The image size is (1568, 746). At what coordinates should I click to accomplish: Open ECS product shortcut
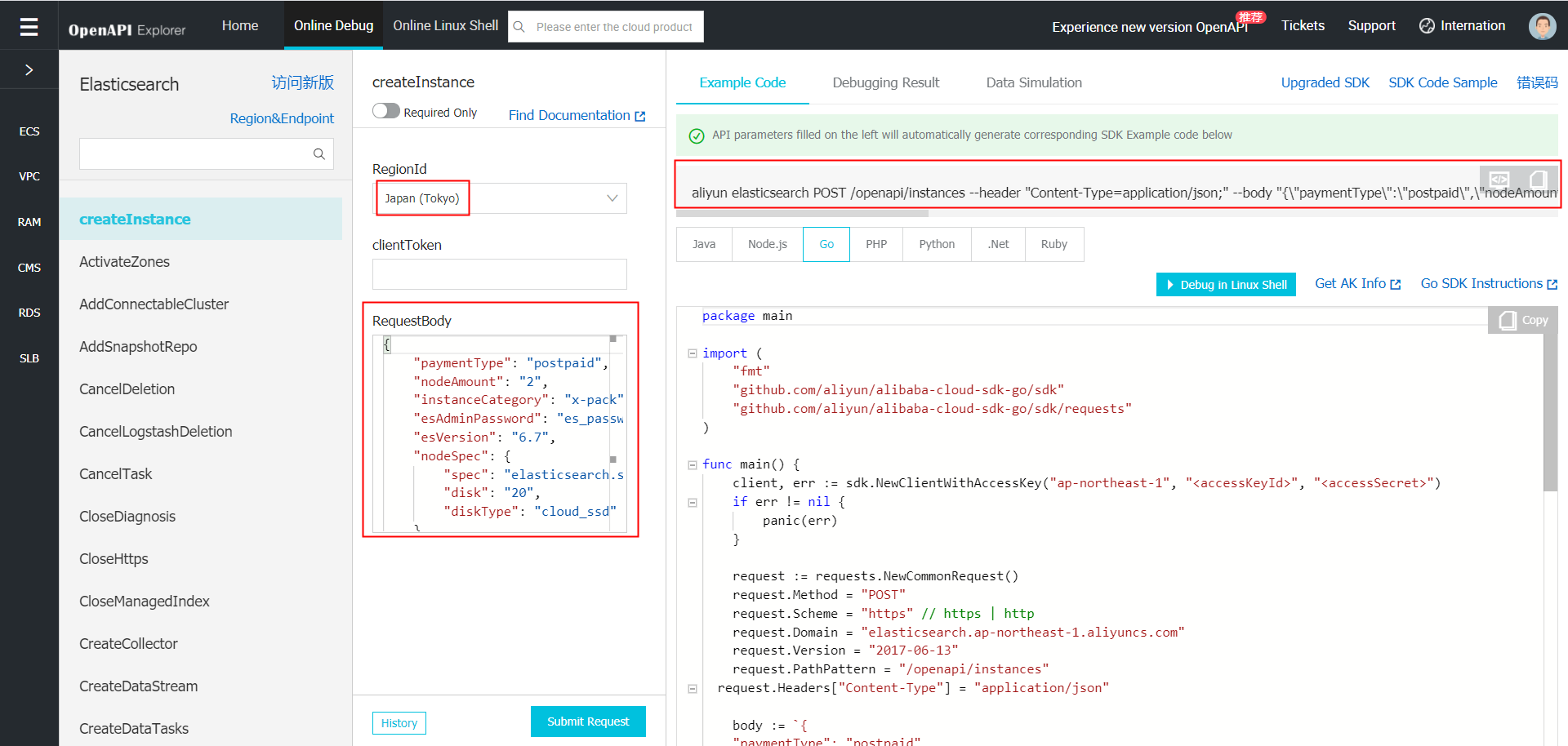29,131
